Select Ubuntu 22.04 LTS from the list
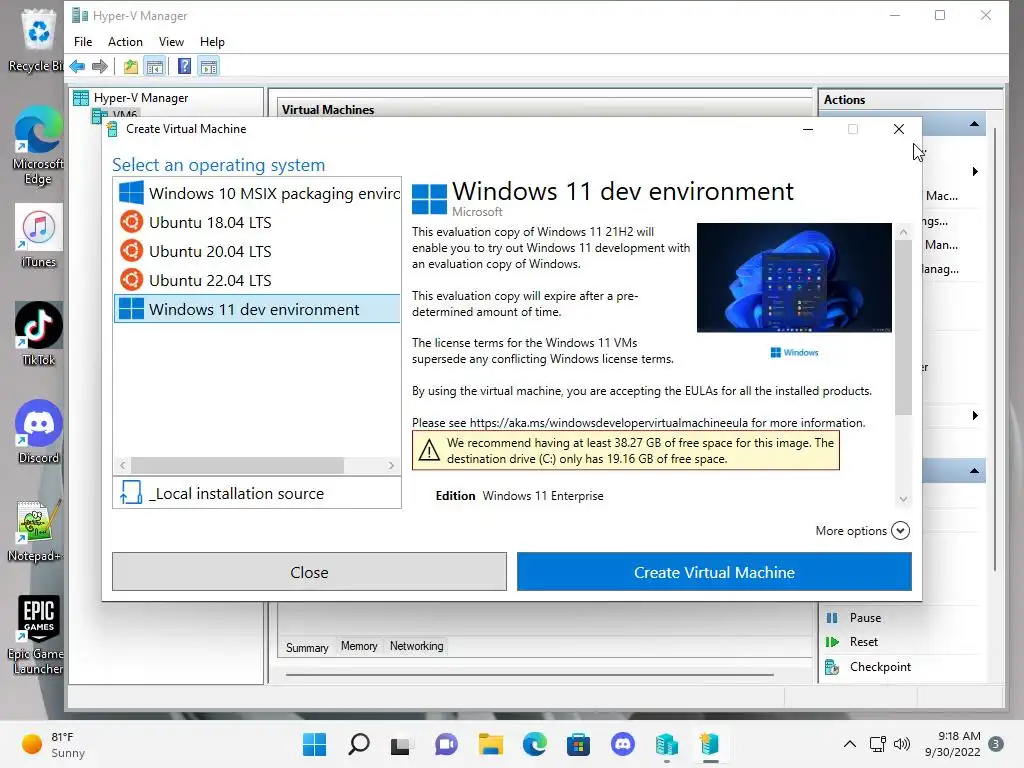This screenshot has width=1024, height=768. (x=257, y=280)
